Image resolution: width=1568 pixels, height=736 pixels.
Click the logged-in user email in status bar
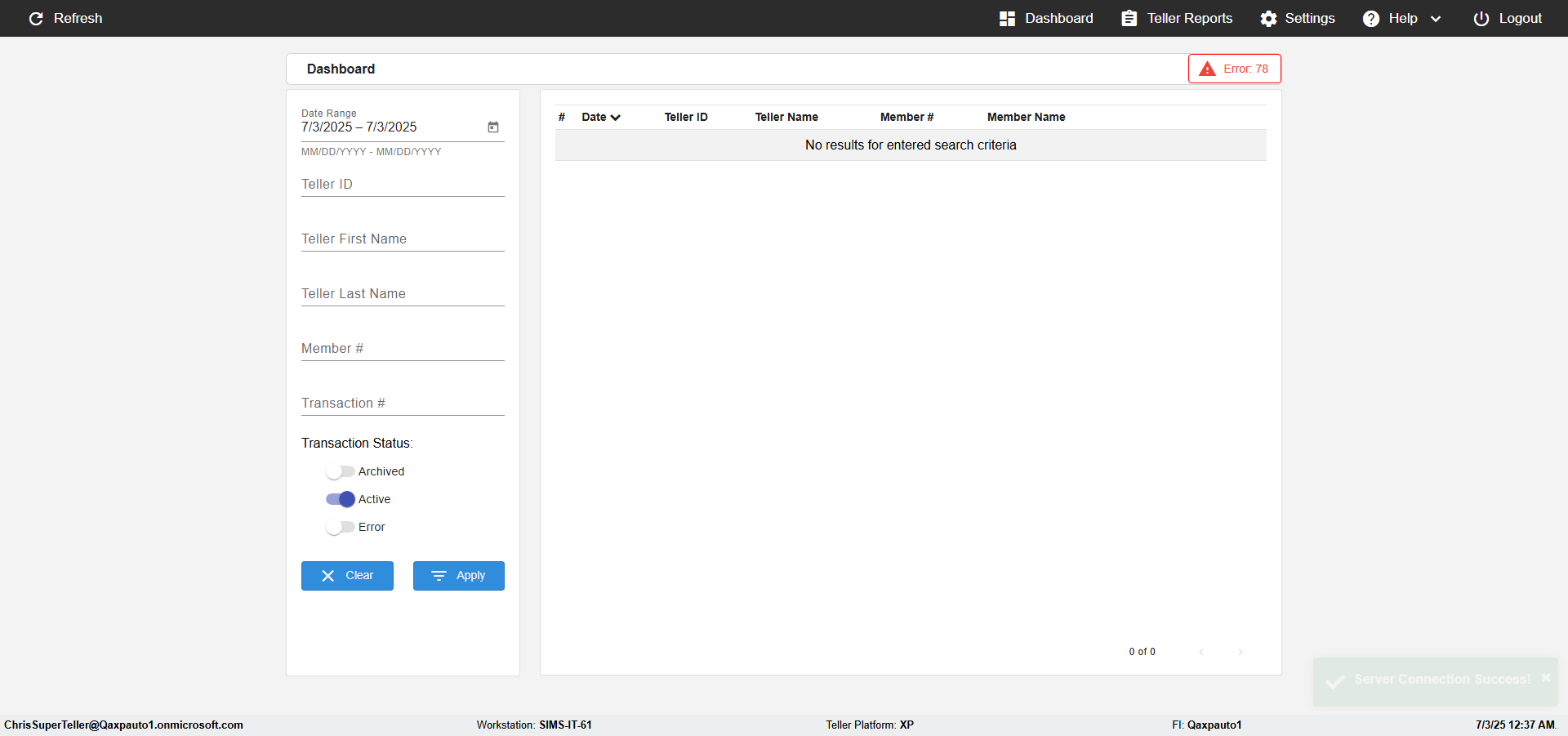click(123, 725)
